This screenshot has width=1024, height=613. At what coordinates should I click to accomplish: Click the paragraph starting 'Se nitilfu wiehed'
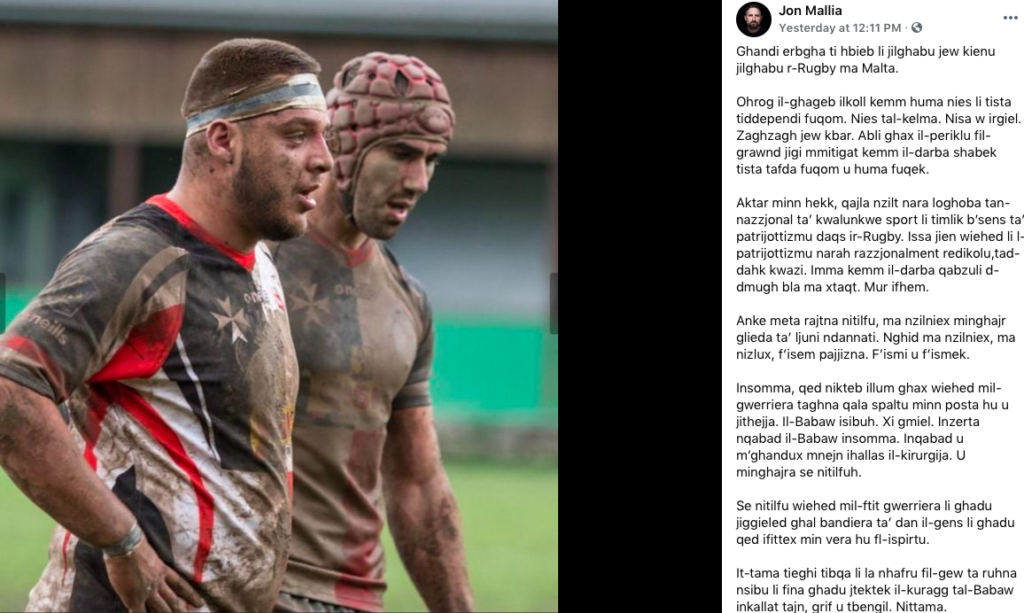pos(875,522)
